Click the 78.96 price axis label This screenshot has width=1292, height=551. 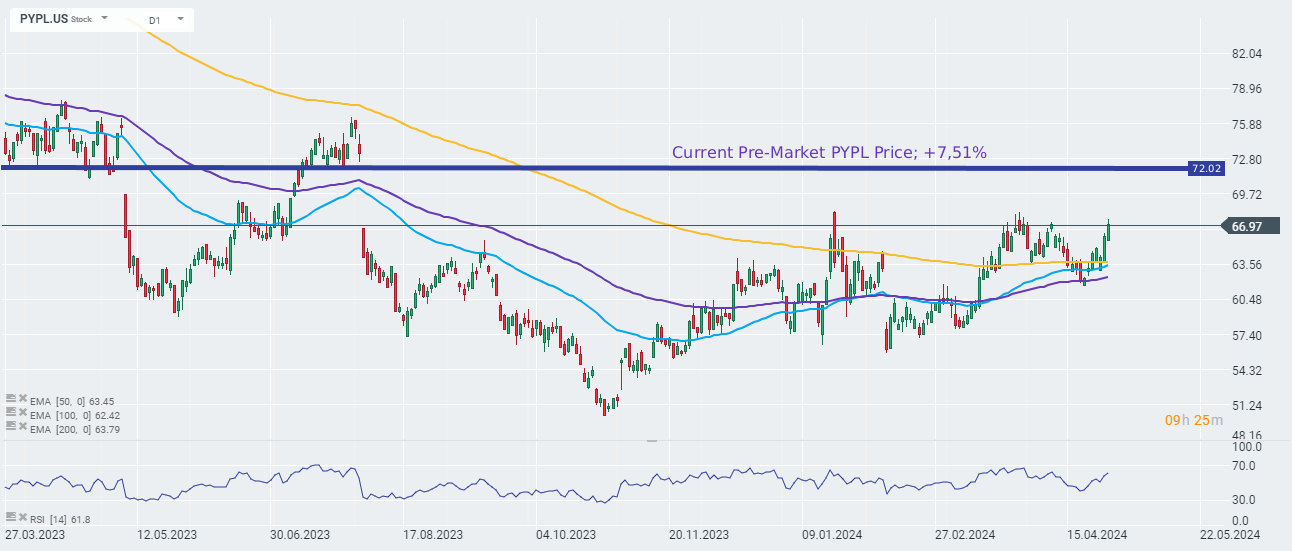pos(1247,89)
